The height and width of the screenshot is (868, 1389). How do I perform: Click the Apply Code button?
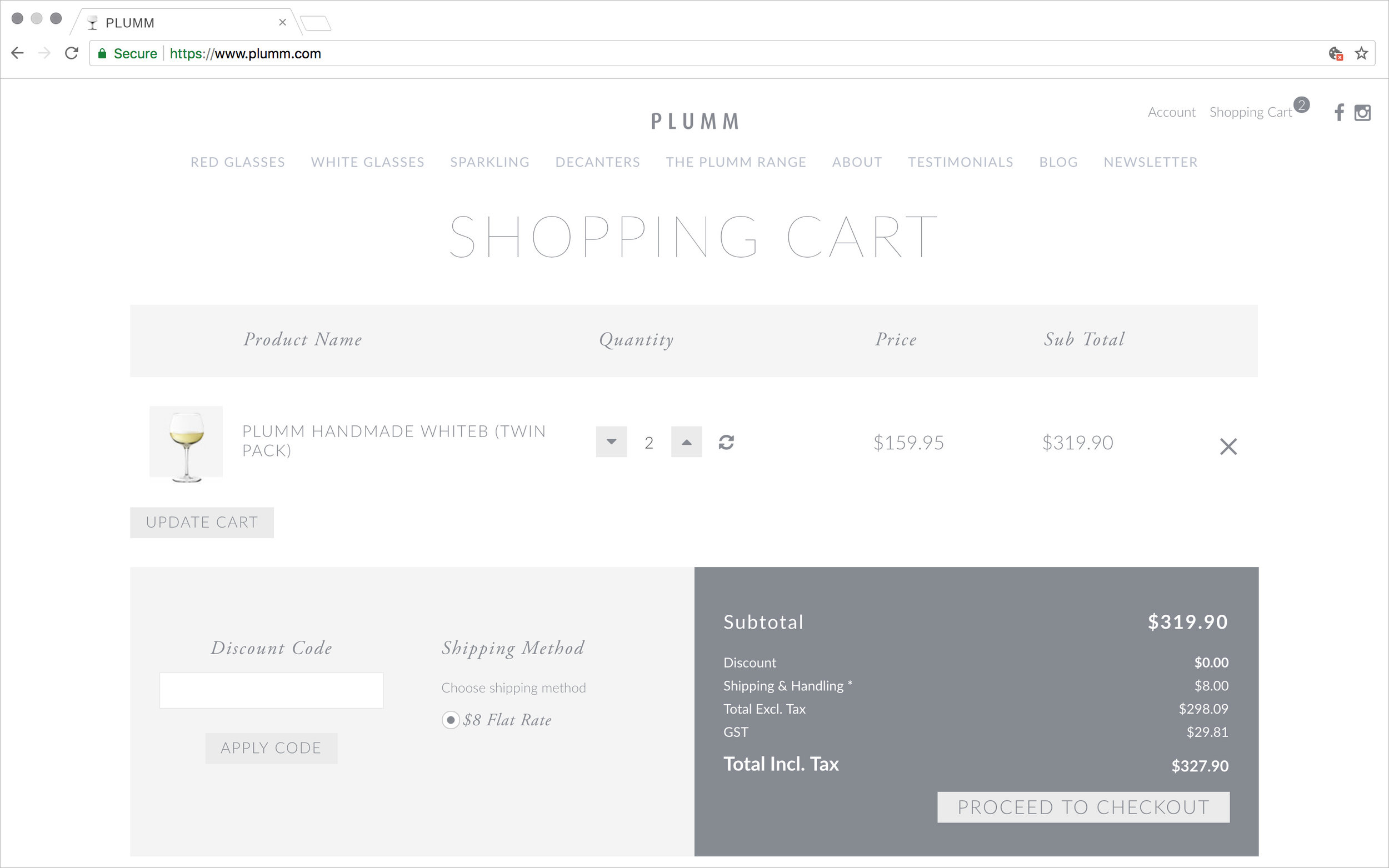271,748
